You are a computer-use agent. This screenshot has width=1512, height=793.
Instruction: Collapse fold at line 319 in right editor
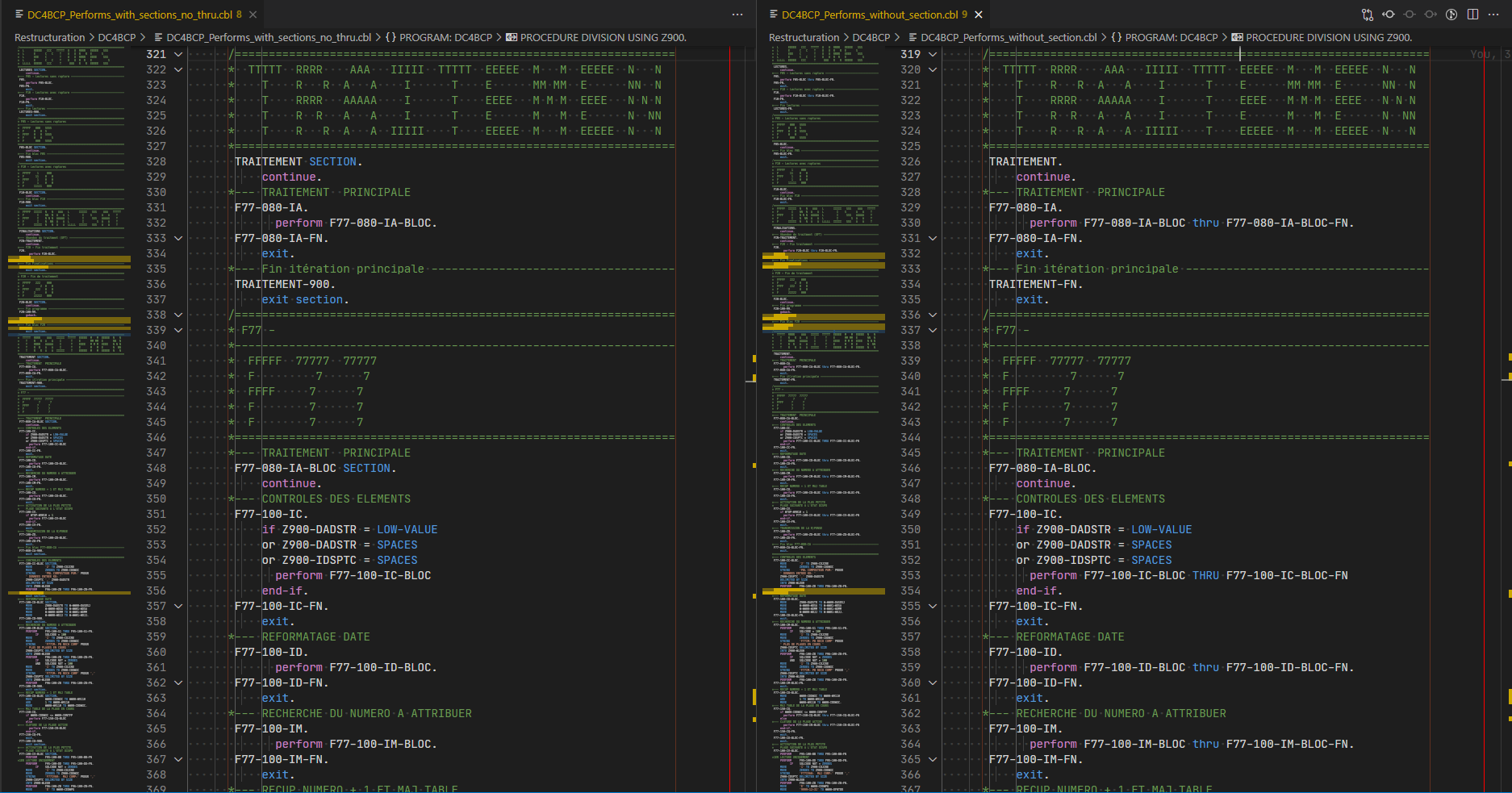pos(933,54)
